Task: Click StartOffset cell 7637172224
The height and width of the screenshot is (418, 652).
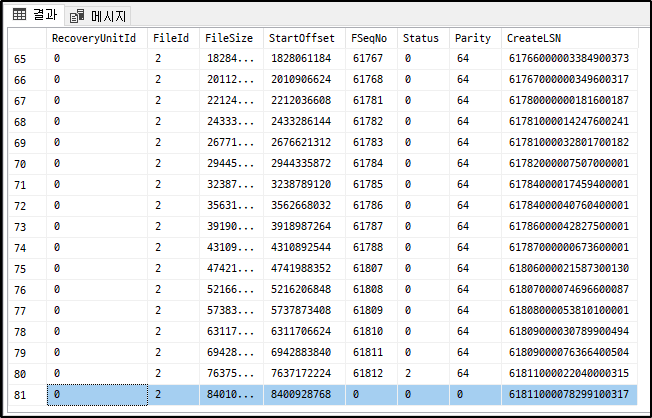Action: click(304, 373)
